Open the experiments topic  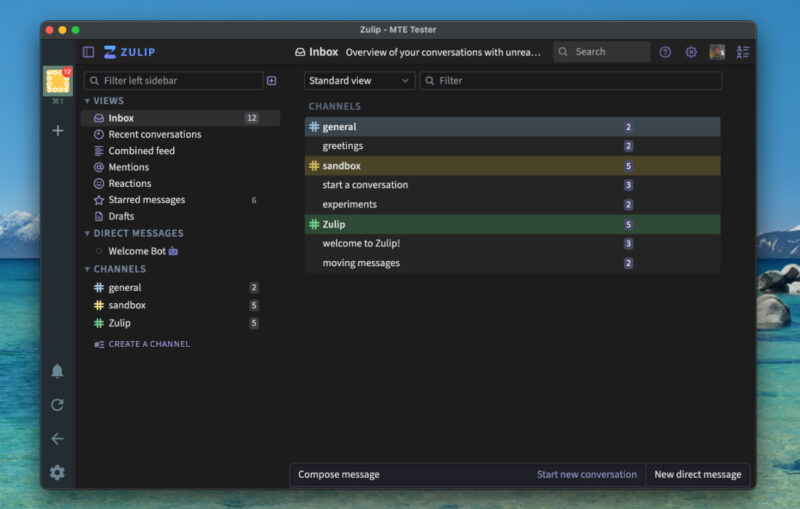click(x=349, y=204)
